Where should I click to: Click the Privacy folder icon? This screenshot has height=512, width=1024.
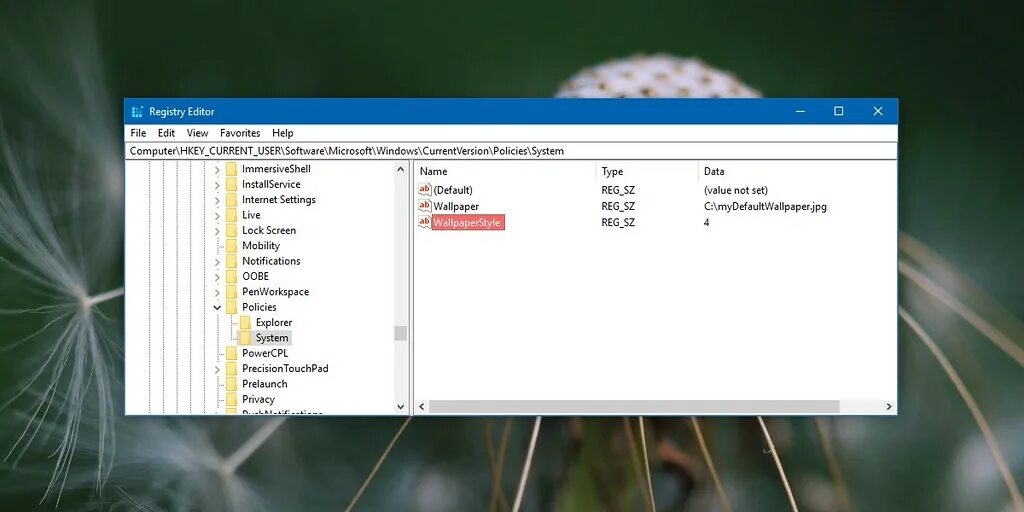231,400
